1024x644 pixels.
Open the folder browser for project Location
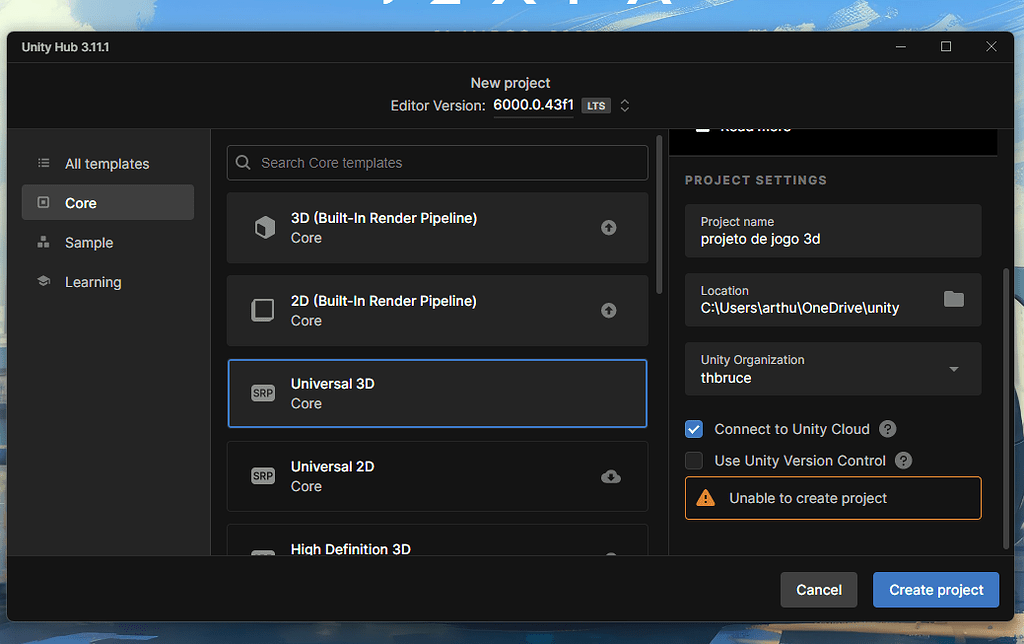[952, 299]
